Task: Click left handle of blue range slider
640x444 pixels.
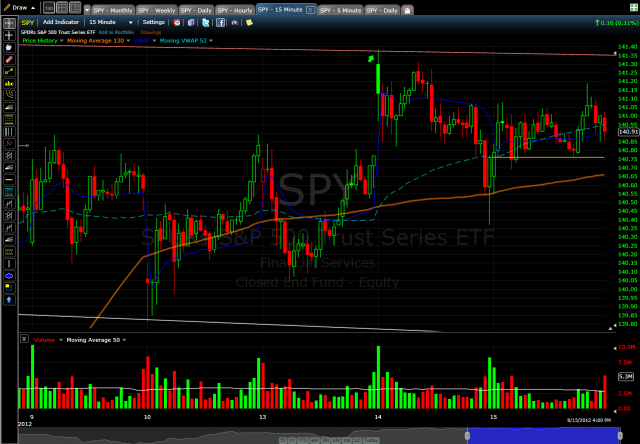Action: [x=467, y=435]
